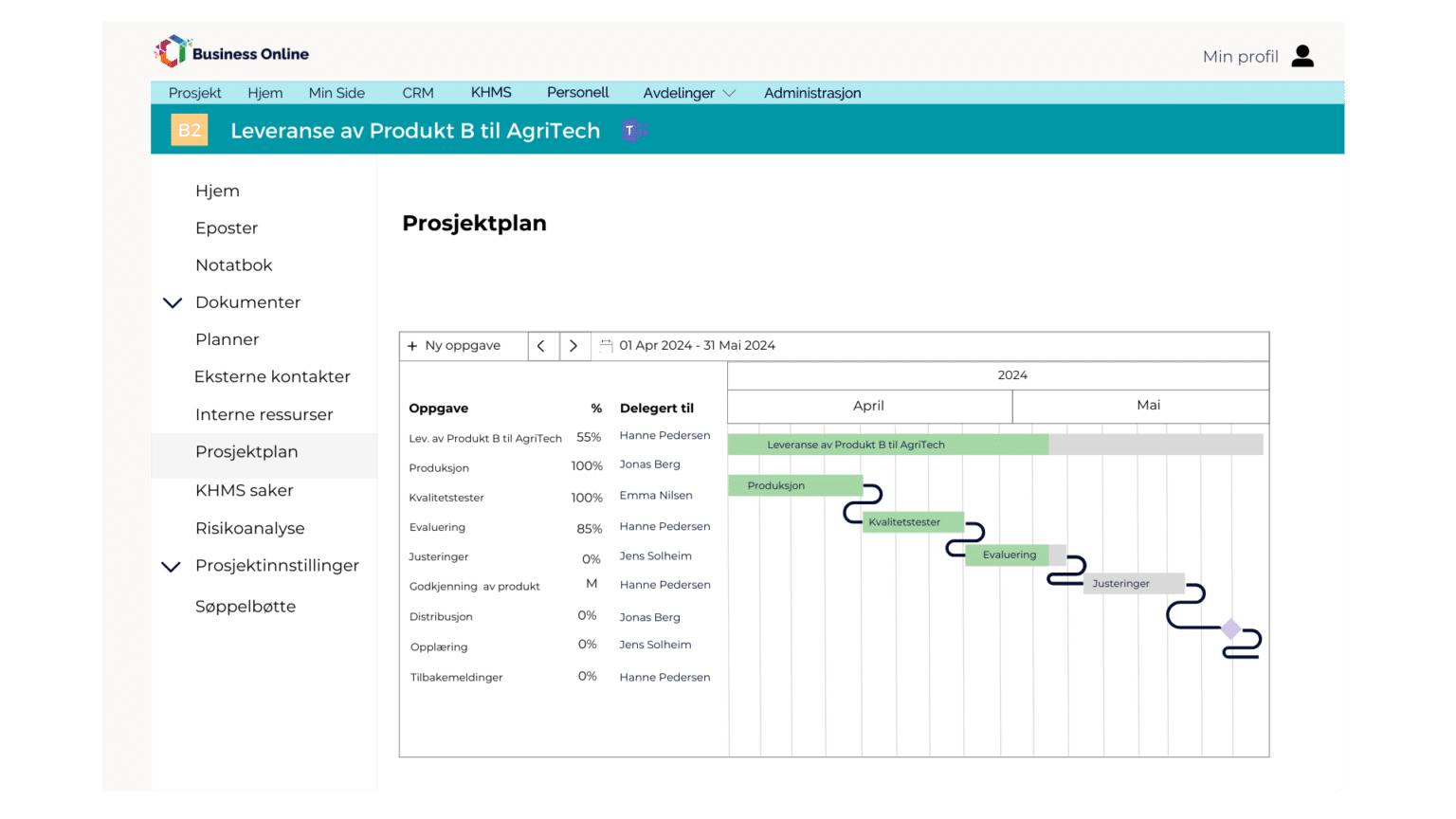Go to previous period with left arrow
Screen dimensions: 1456x819
(541, 346)
